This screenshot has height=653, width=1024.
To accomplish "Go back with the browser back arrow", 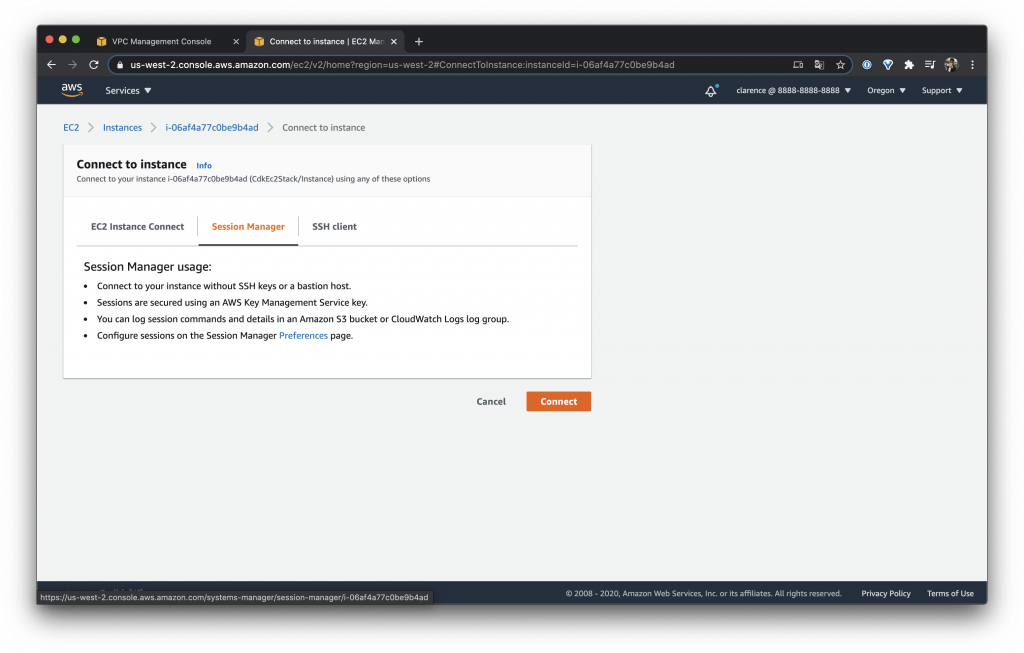I will click(x=52, y=65).
